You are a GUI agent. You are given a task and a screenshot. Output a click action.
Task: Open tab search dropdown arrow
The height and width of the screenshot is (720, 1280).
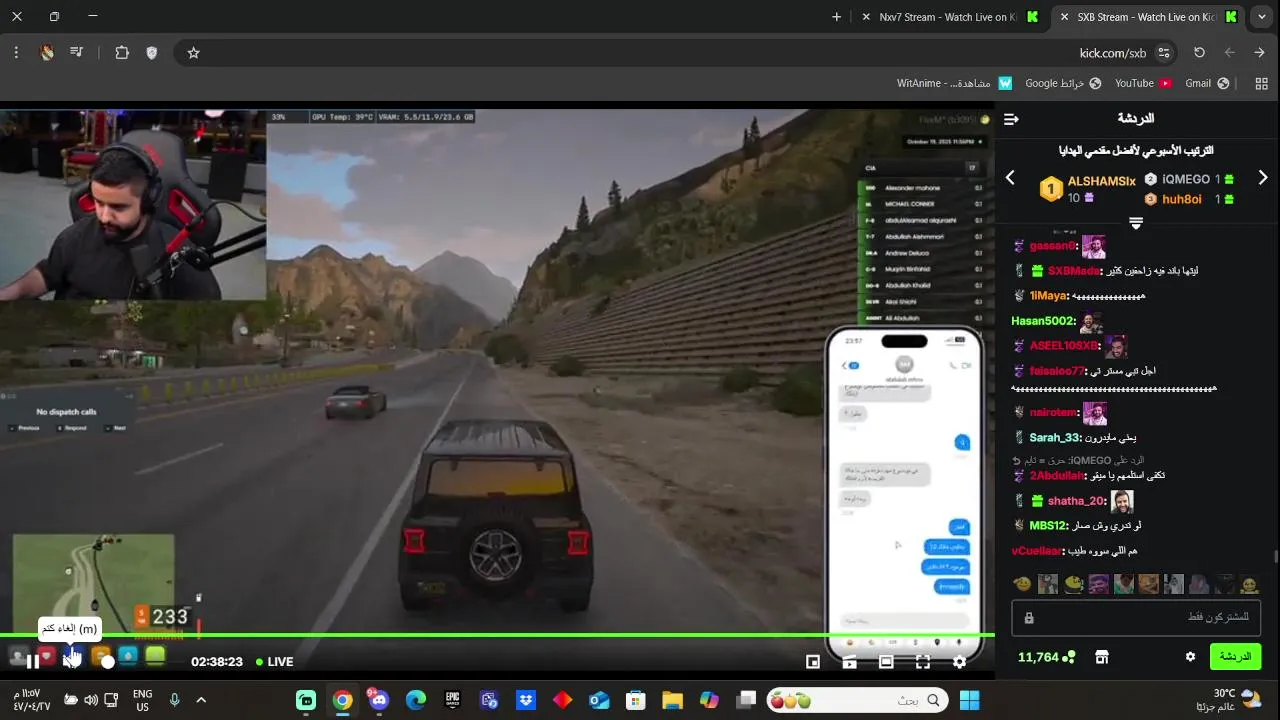tap(1261, 17)
